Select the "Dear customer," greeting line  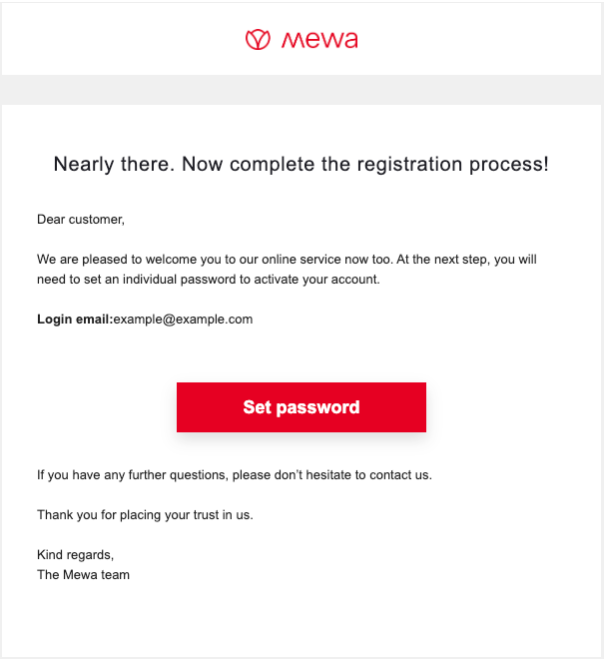(81, 219)
